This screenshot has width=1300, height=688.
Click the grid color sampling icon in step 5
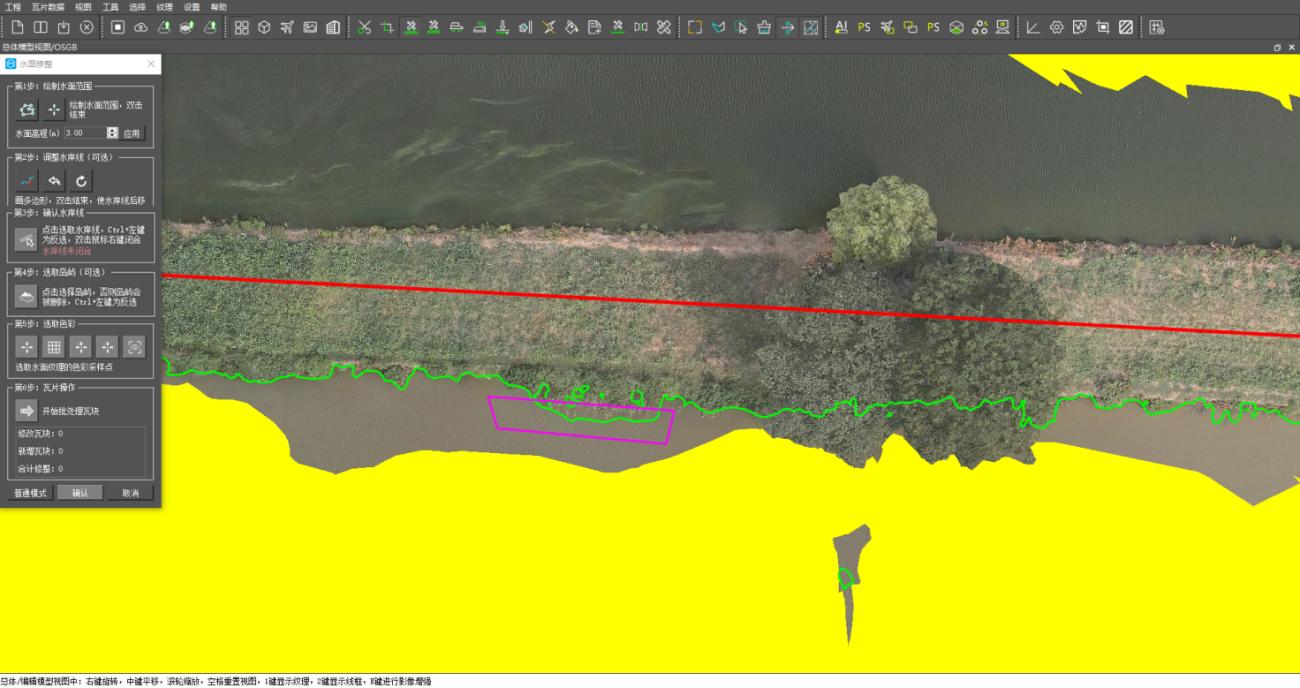(x=54, y=347)
